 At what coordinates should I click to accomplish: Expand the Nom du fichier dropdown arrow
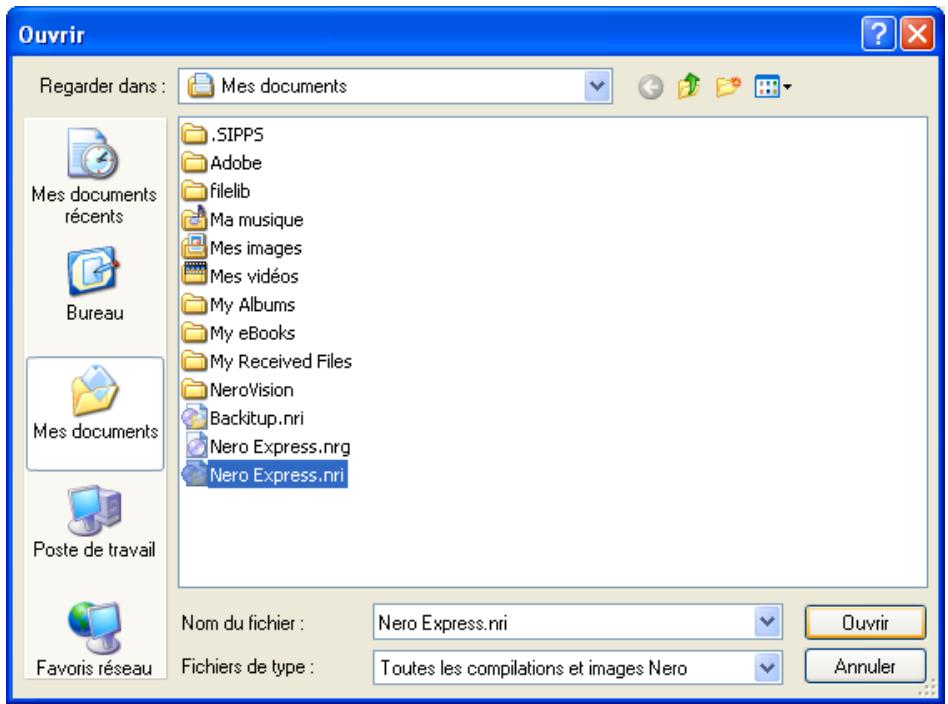(x=767, y=622)
